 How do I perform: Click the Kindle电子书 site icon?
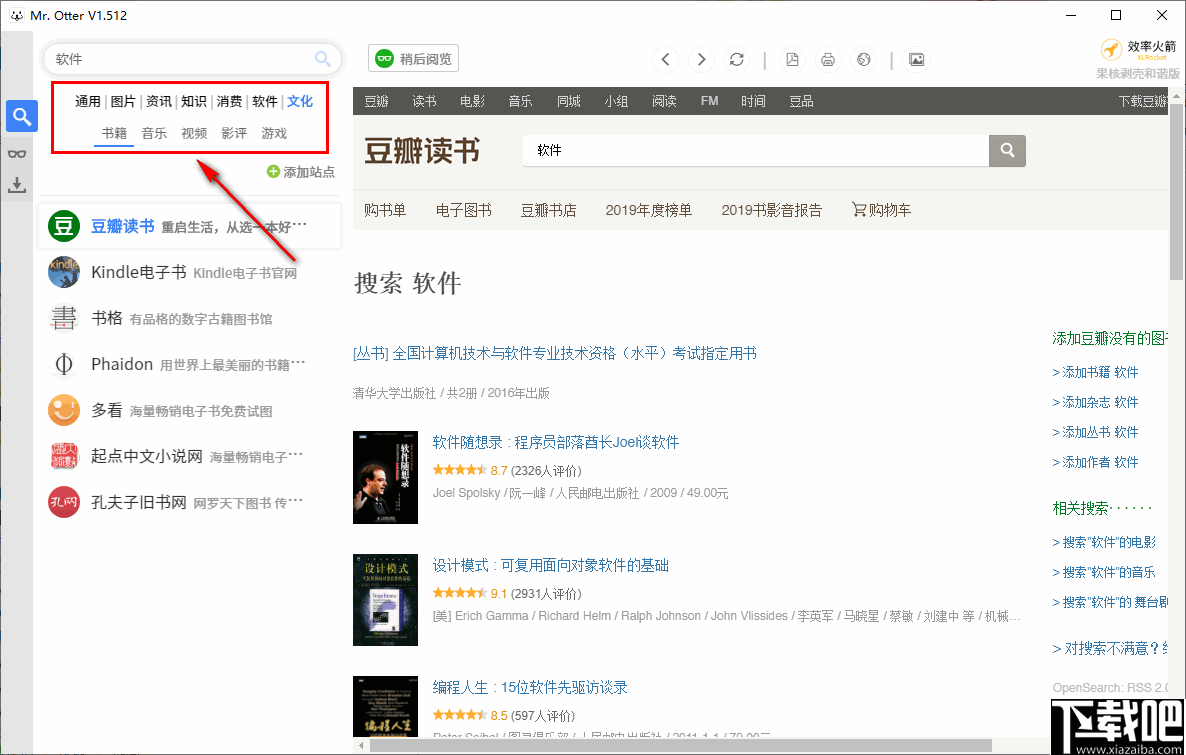point(64,272)
